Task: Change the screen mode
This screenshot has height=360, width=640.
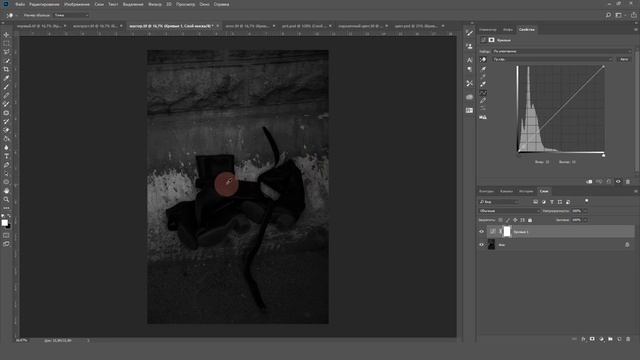Action: coord(6,244)
